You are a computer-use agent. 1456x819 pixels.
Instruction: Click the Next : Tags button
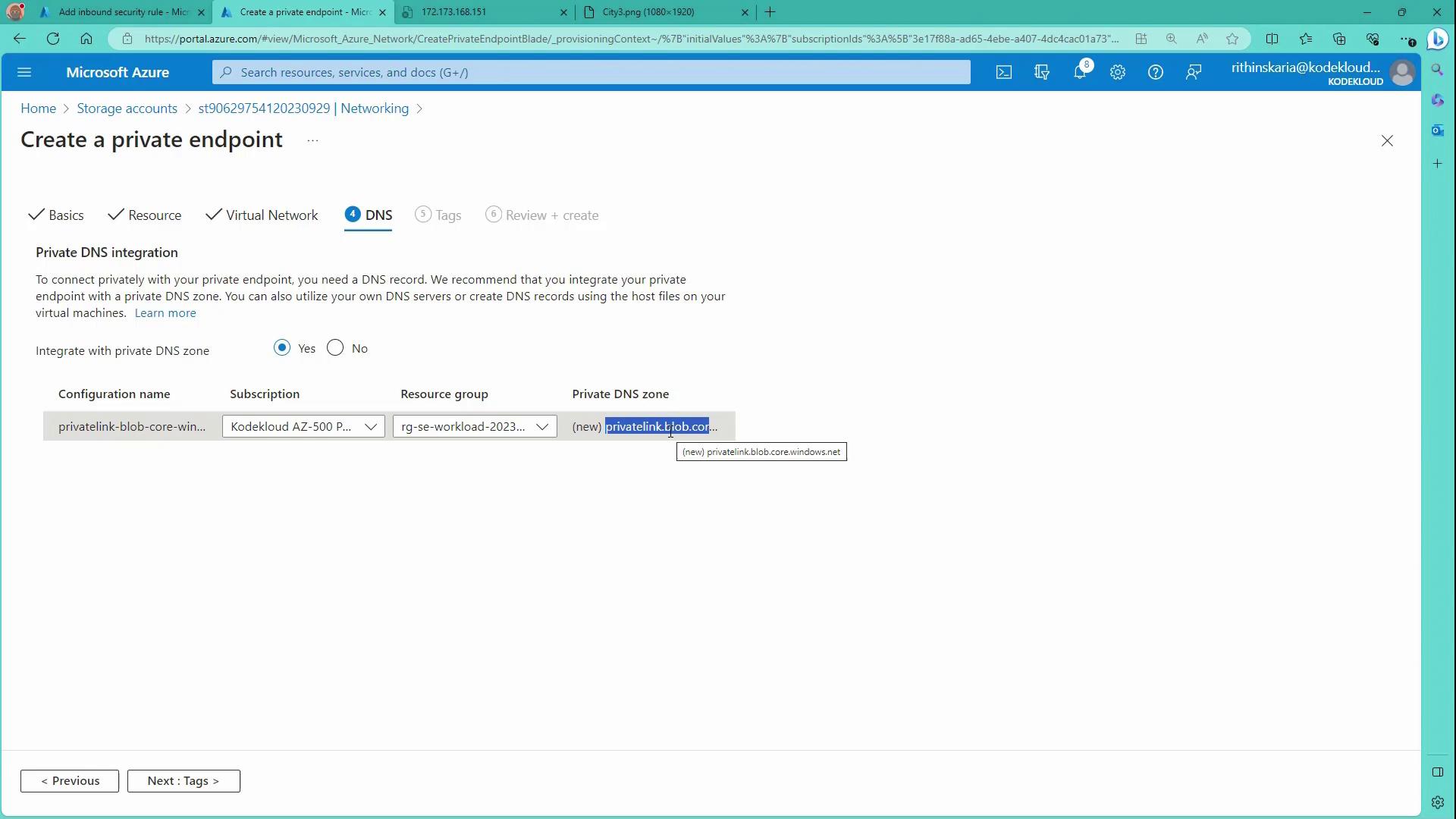184,780
